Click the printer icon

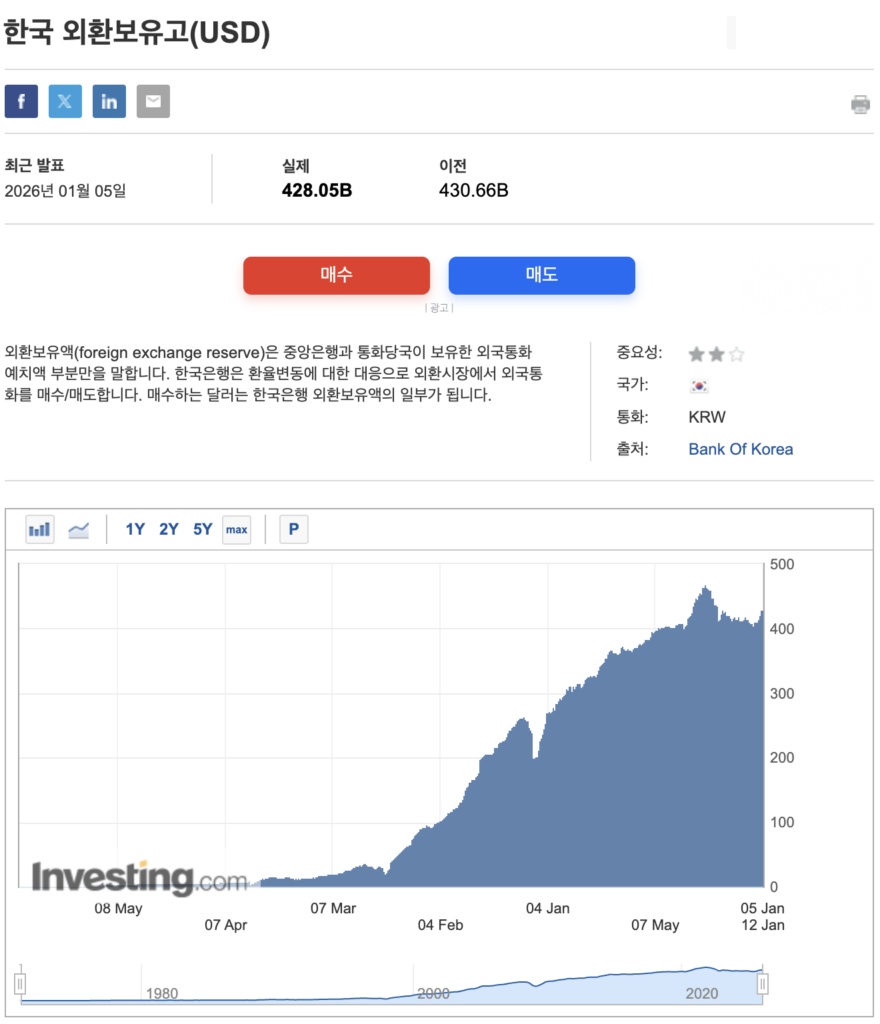[x=860, y=104]
